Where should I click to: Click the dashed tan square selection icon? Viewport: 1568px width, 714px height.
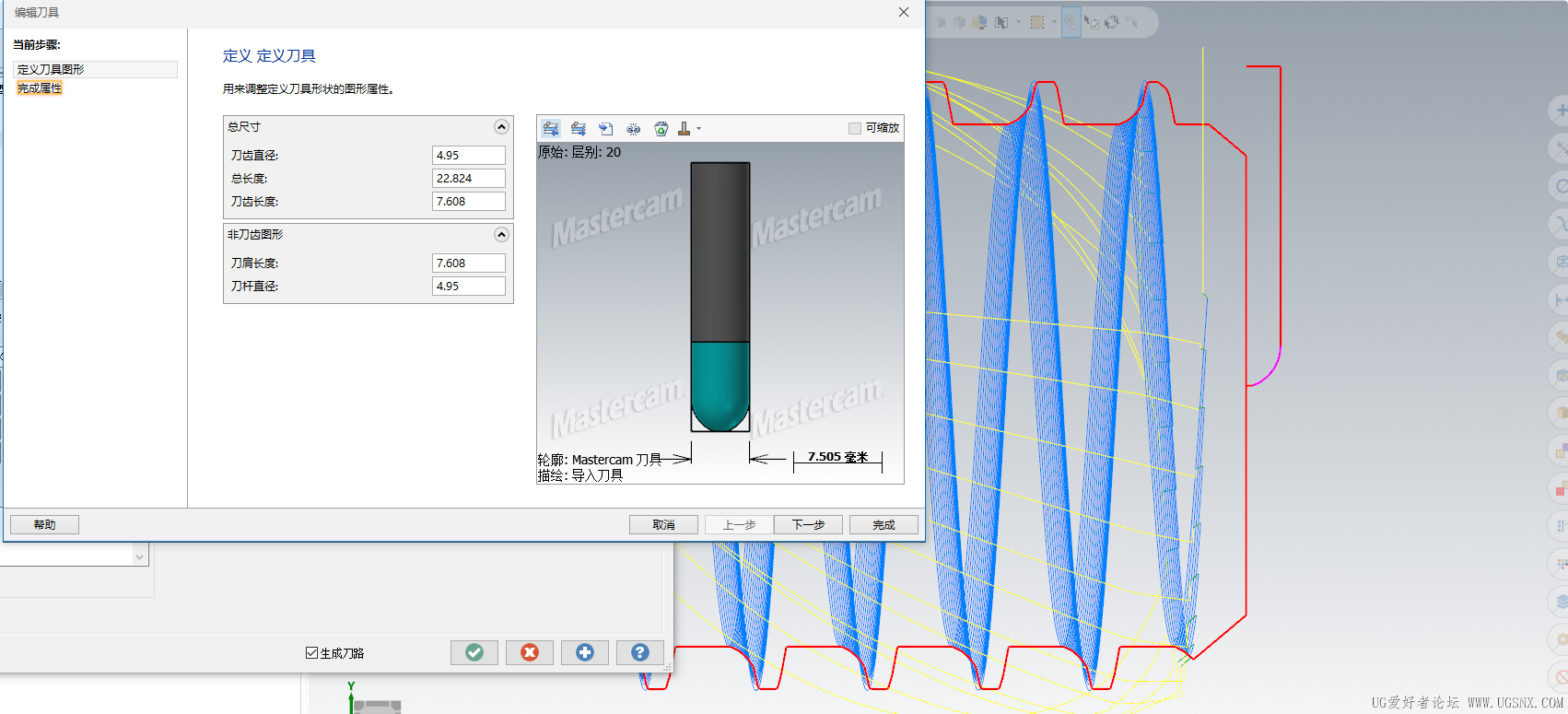[x=1037, y=22]
